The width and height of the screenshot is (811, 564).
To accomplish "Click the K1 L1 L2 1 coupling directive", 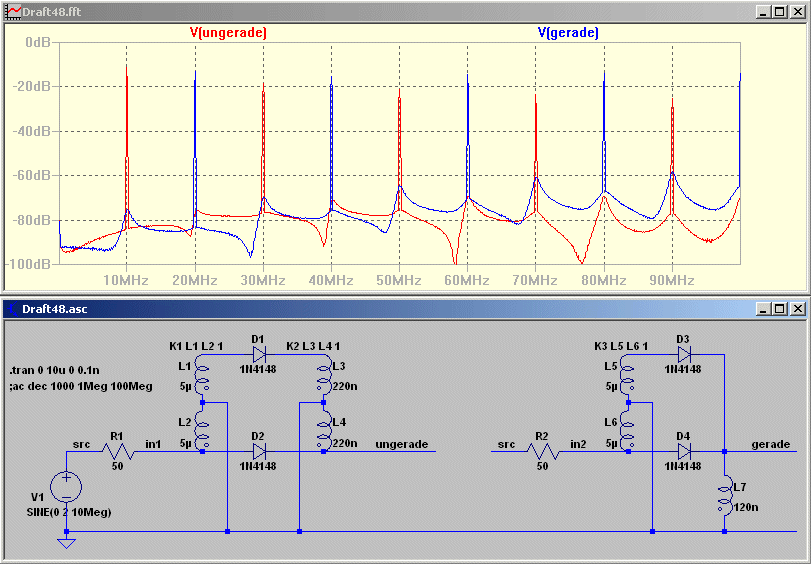I will [196, 346].
